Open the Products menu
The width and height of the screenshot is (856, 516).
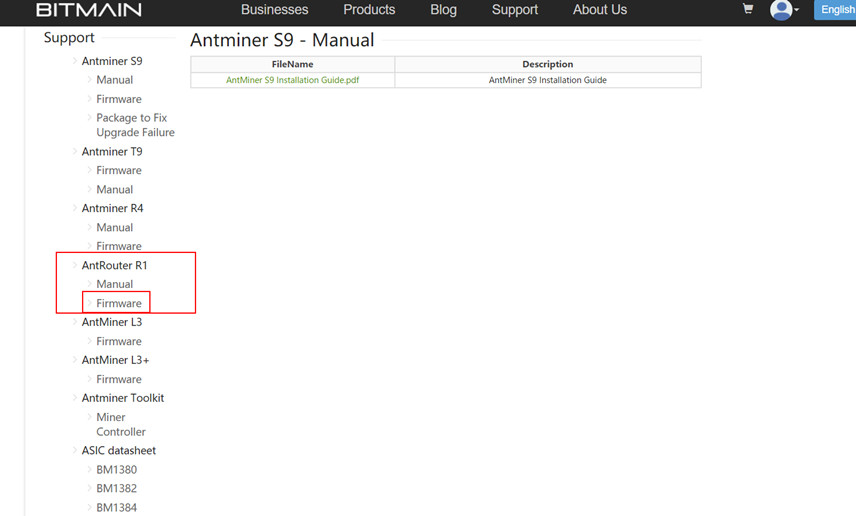click(369, 10)
